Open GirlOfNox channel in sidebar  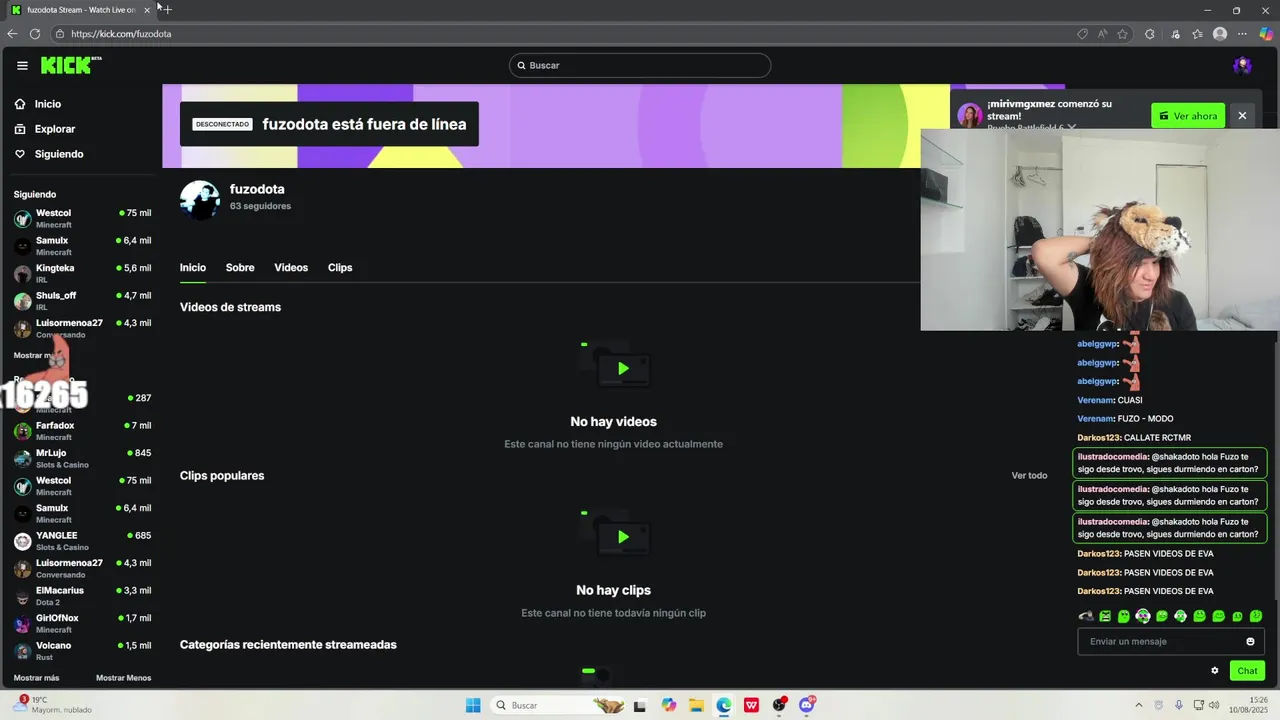pos(82,623)
